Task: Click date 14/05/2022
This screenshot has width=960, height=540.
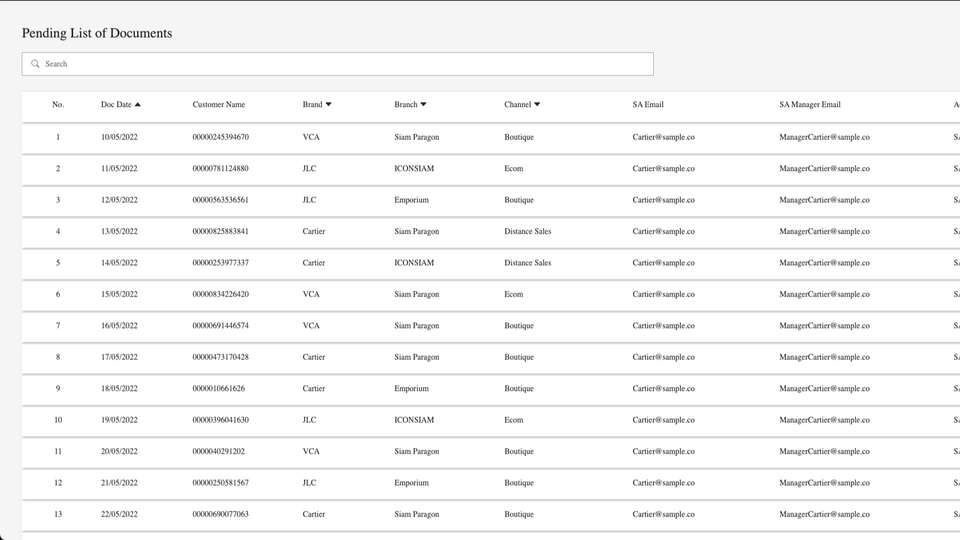Action: (x=119, y=263)
